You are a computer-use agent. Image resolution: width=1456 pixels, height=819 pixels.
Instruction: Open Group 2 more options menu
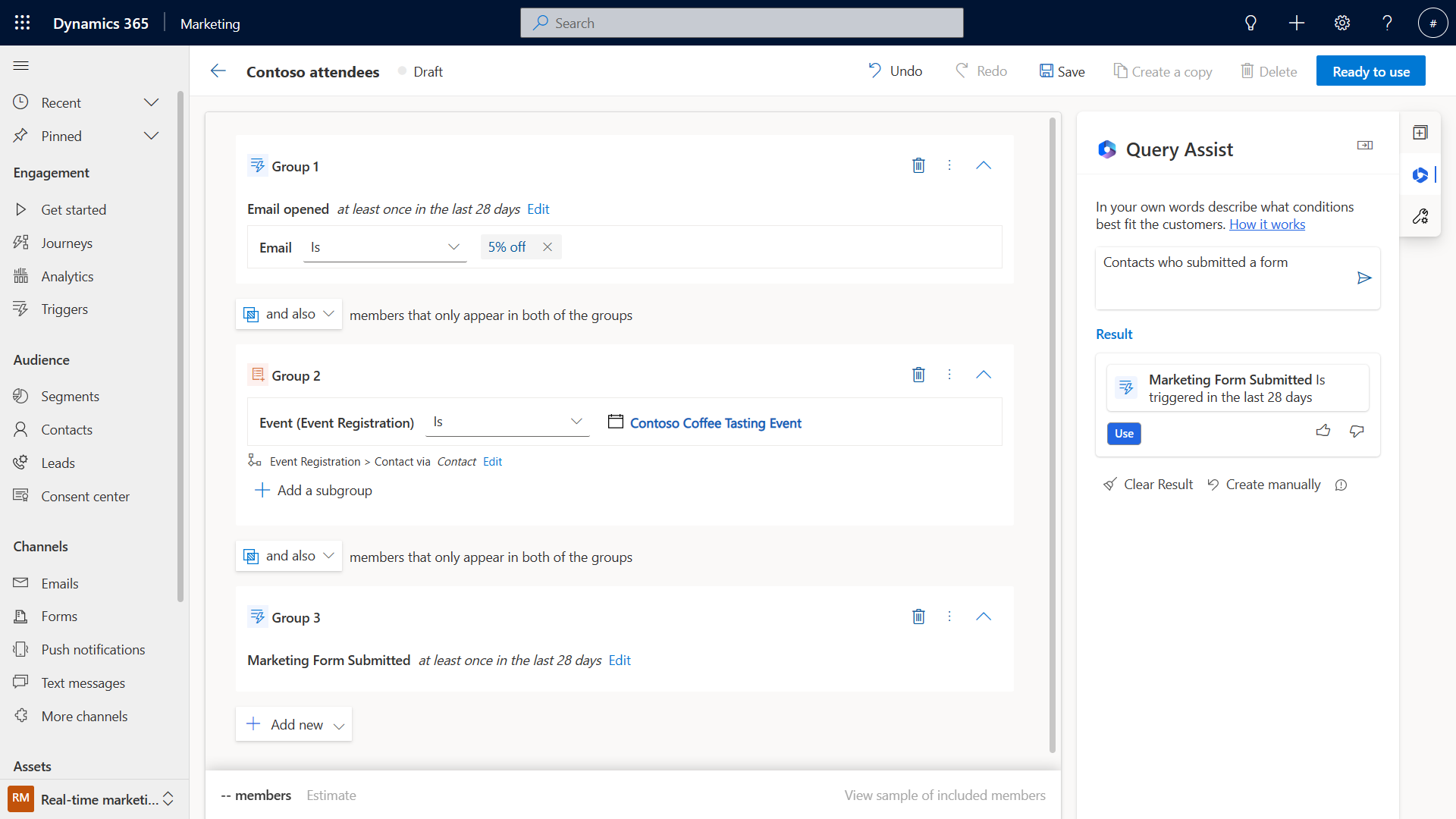click(949, 375)
